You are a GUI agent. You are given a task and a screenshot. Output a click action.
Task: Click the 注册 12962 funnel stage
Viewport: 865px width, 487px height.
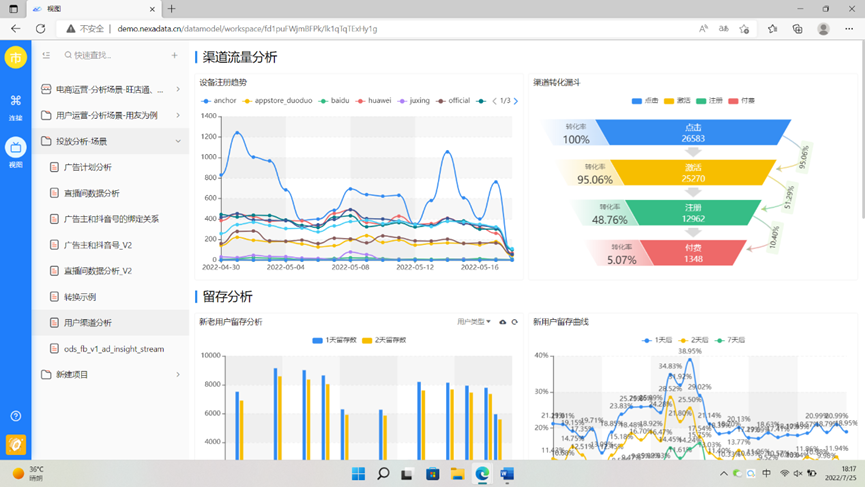[x=693, y=213]
